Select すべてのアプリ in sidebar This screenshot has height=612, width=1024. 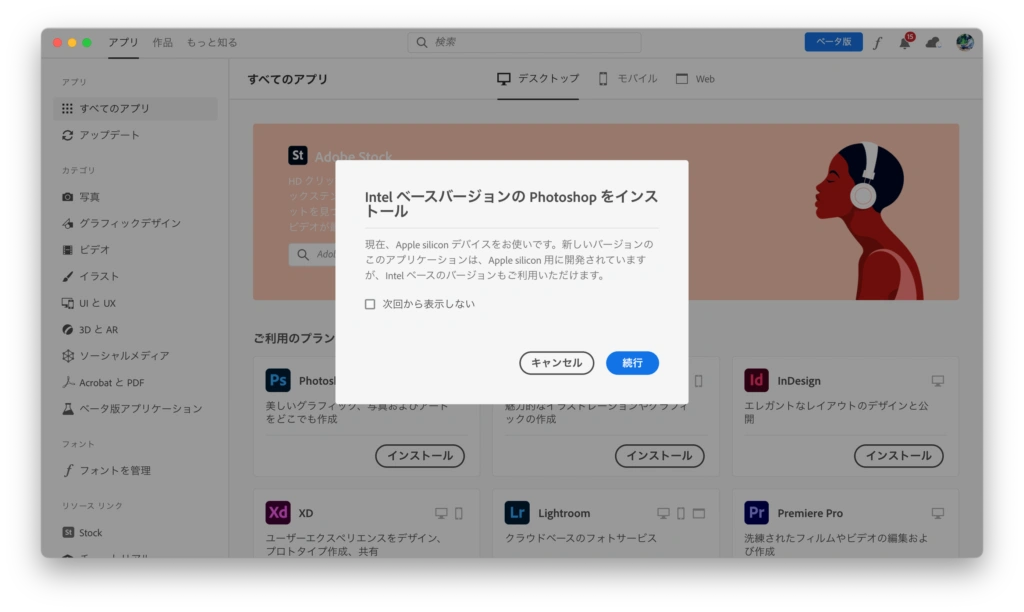(135, 108)
